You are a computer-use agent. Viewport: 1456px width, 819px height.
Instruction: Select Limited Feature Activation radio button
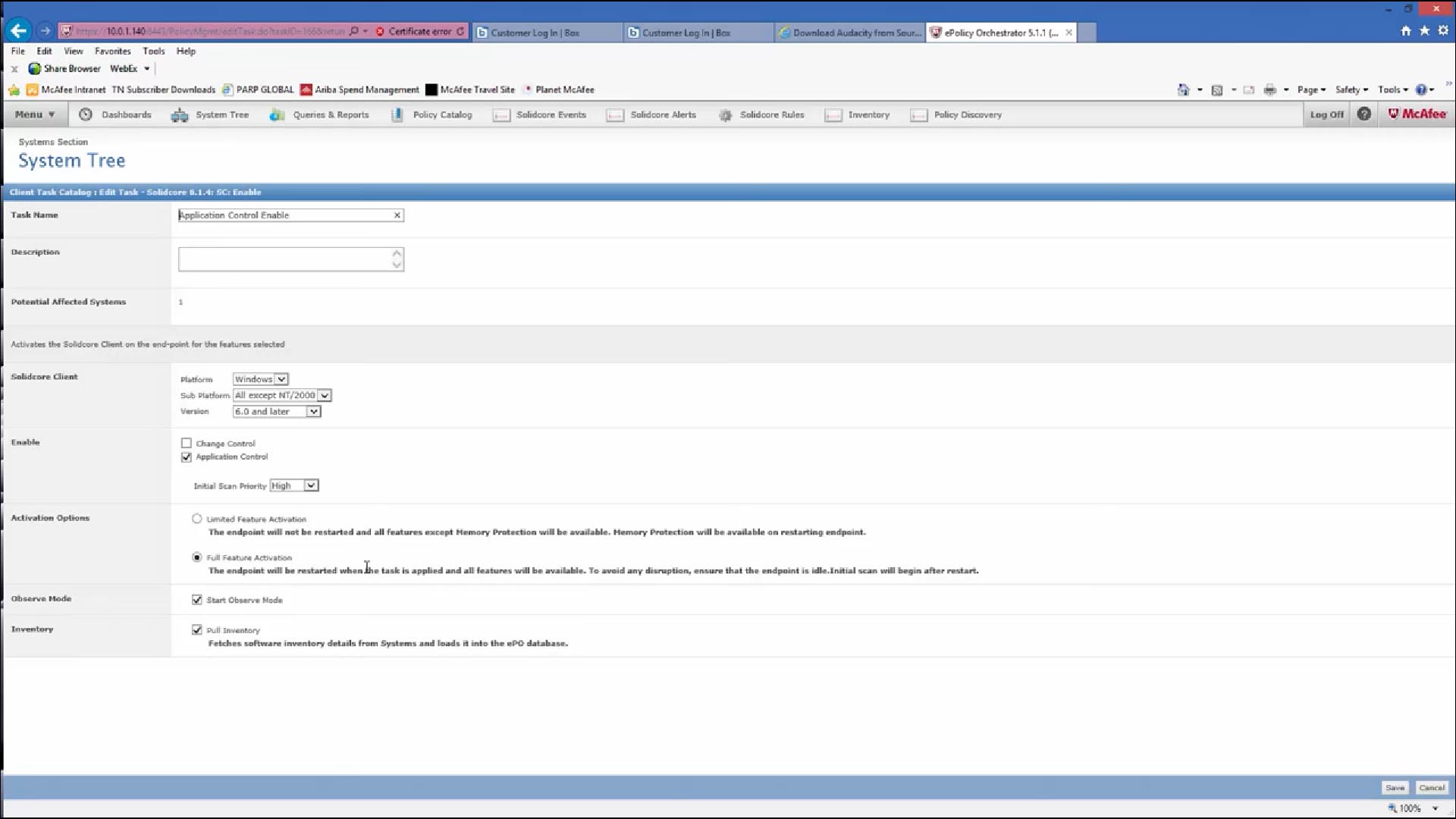pos(197,519)
